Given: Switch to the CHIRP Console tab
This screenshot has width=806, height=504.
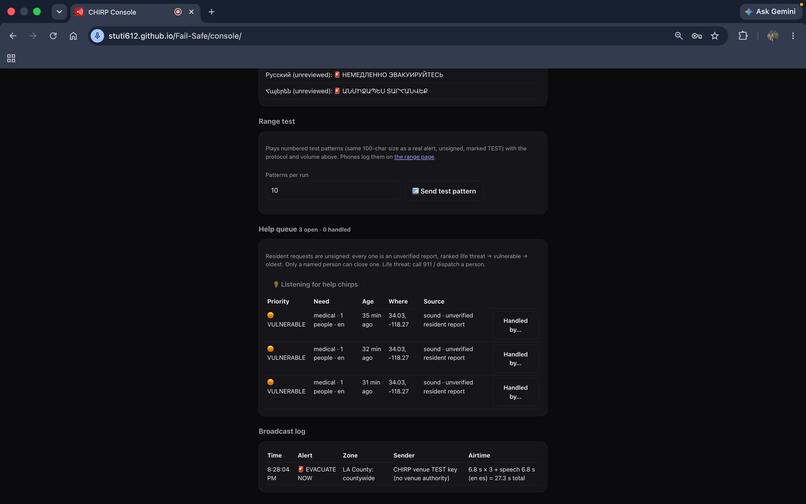Looking at the screenshot, I should coord(135,12).
